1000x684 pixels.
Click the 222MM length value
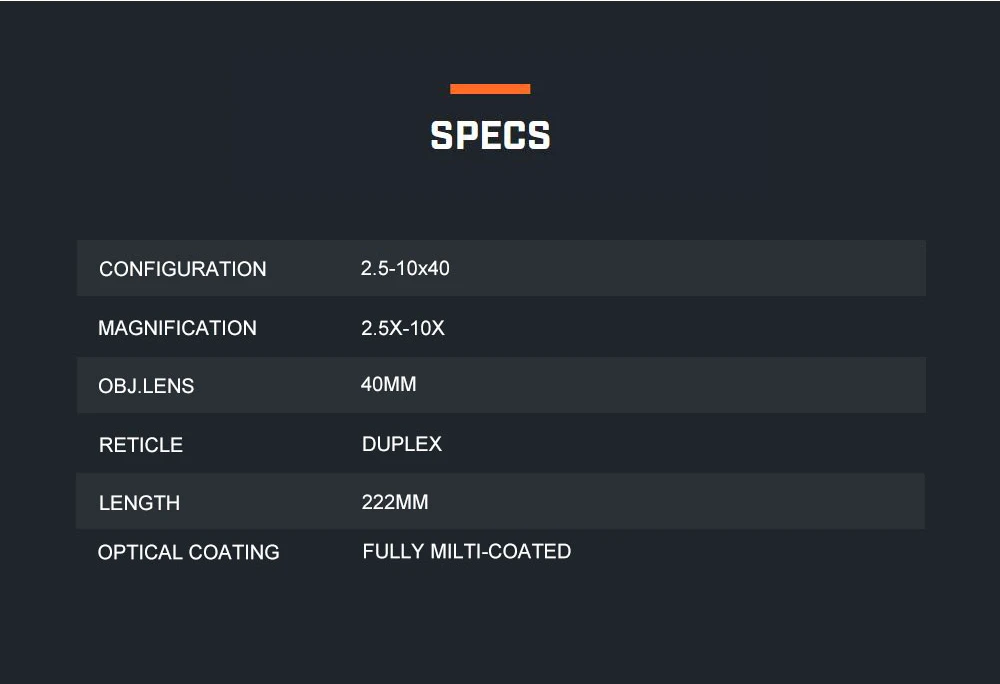(x=395, y=502)
